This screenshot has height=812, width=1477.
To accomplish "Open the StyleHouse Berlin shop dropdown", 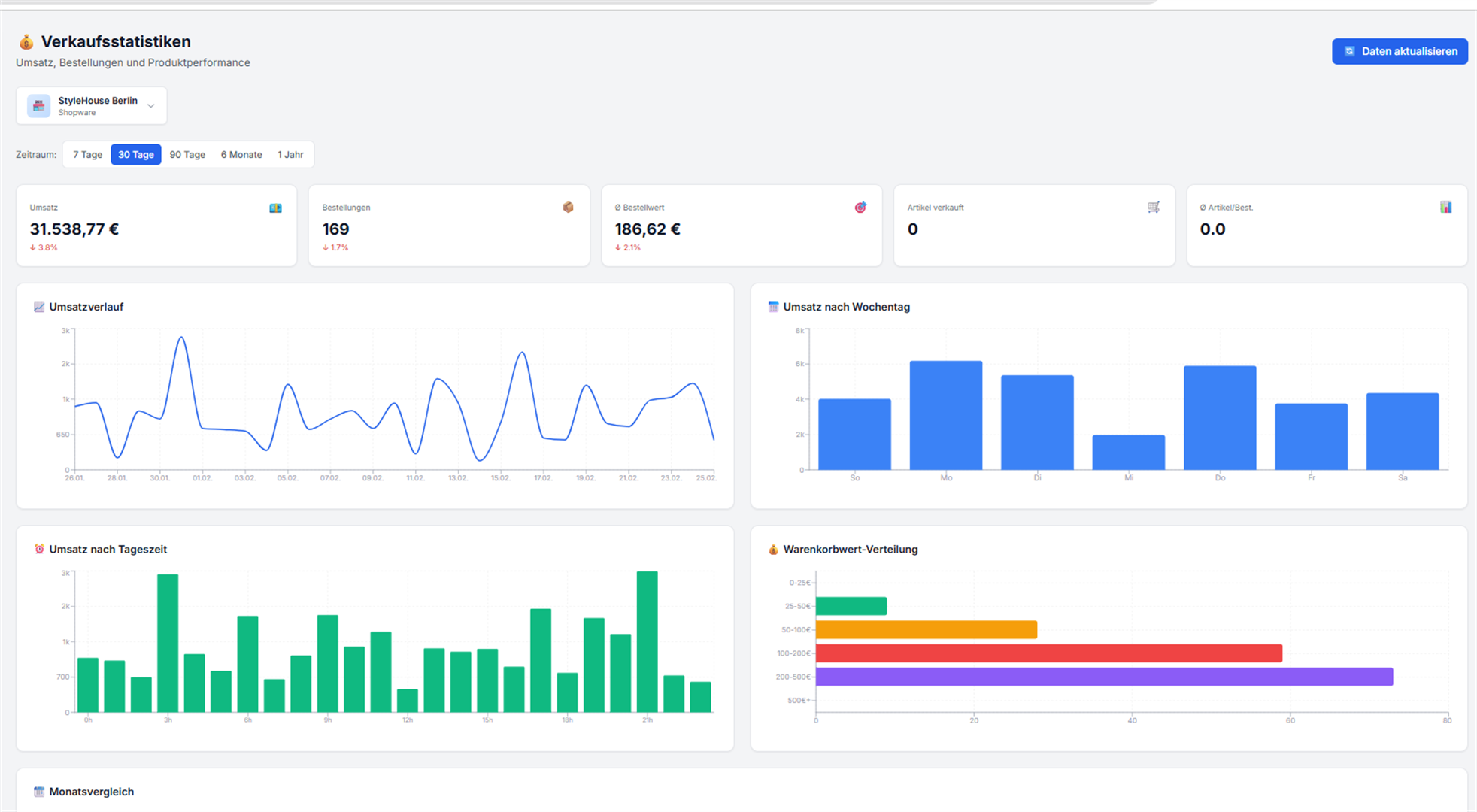I will point(97,106).
